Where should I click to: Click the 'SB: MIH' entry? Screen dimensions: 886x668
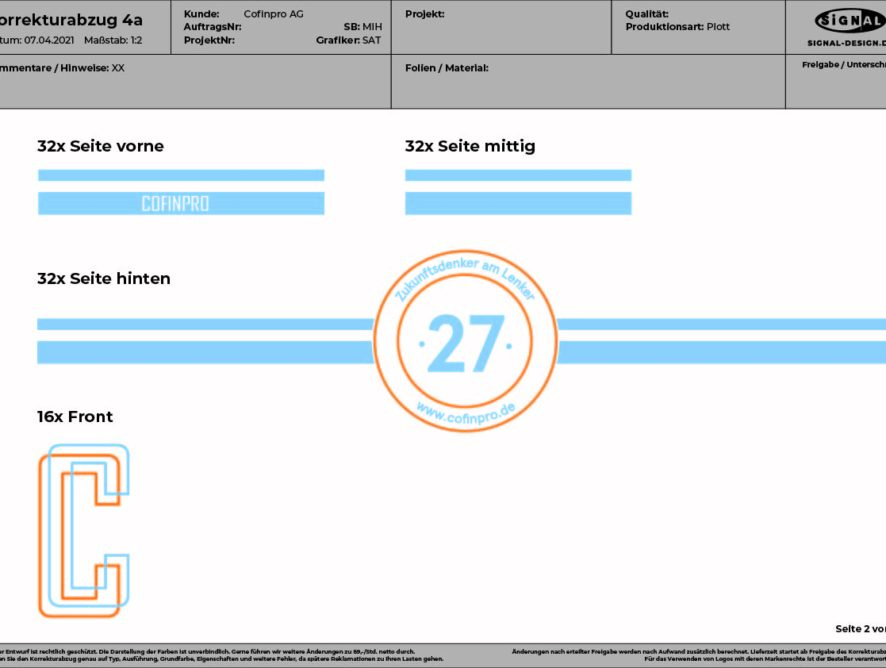pos(363,27)
